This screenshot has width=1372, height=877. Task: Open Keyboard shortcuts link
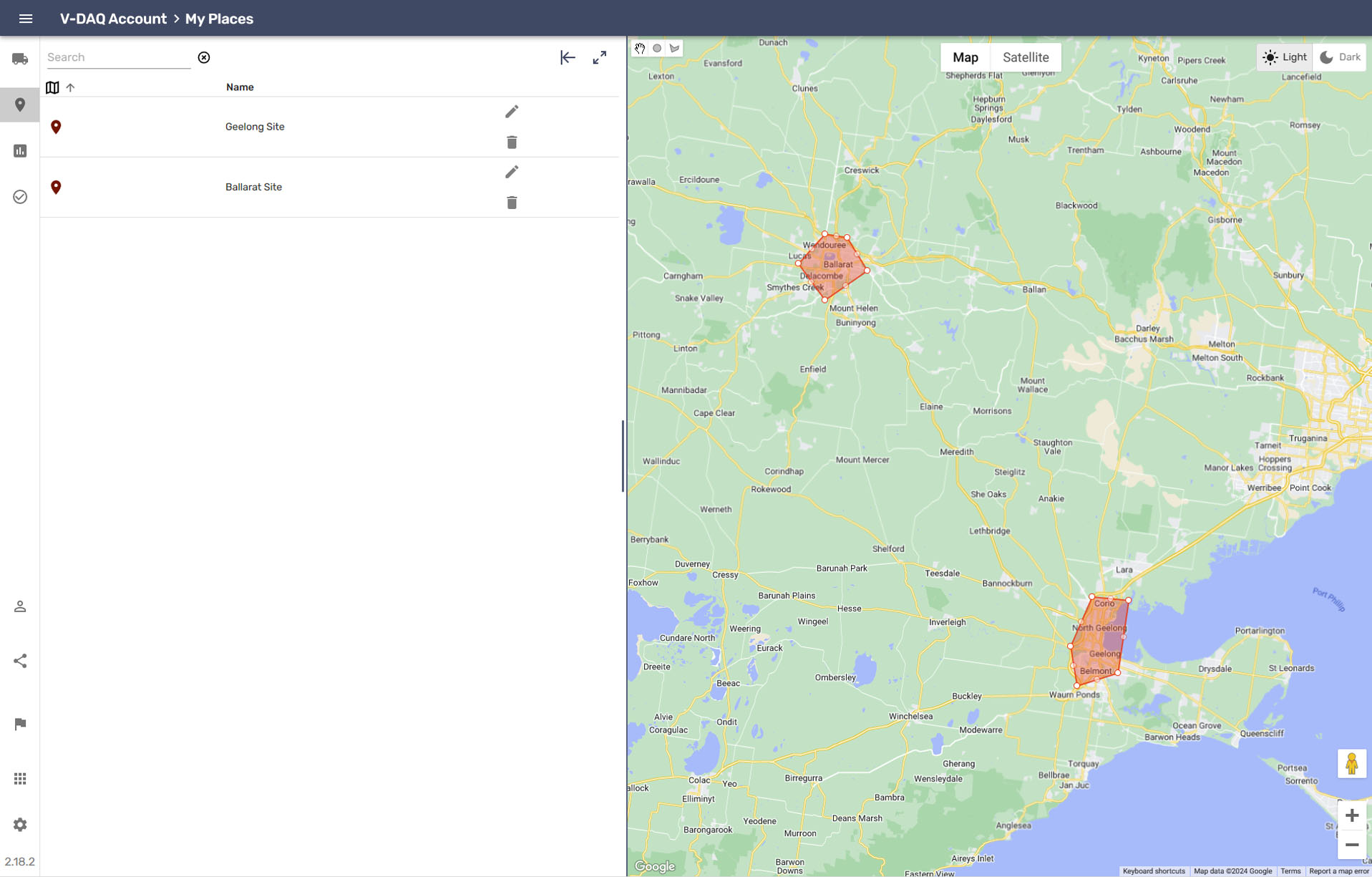(x=1154, y=871)
